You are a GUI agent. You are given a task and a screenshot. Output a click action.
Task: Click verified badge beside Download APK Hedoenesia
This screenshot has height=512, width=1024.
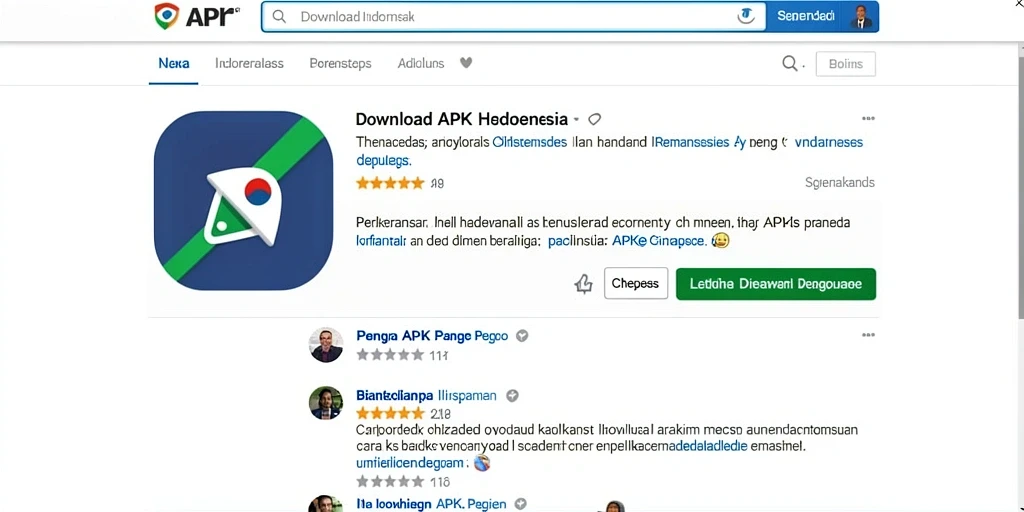(594, 120)
